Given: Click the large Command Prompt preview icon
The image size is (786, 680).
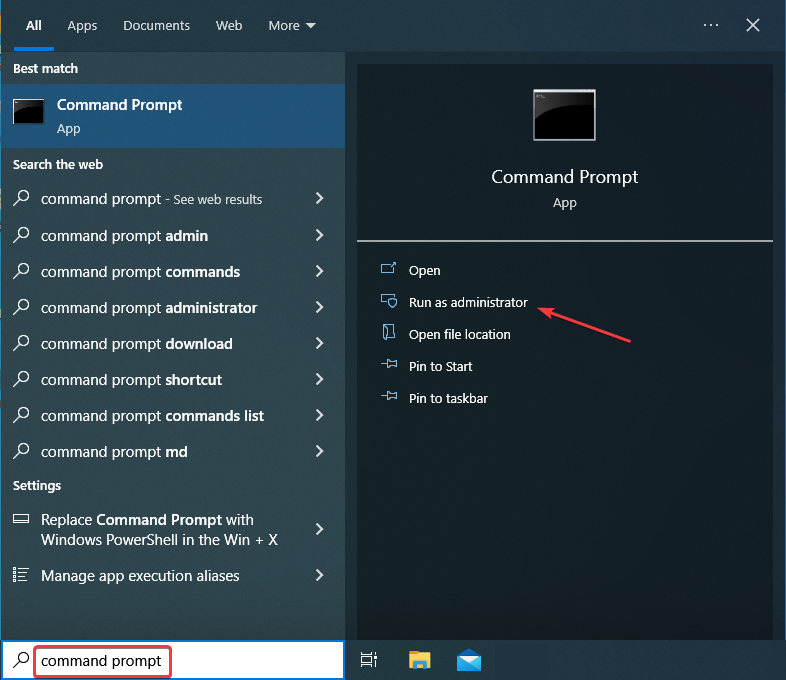Looking at the screenshot, I should (x=564, y=115).
